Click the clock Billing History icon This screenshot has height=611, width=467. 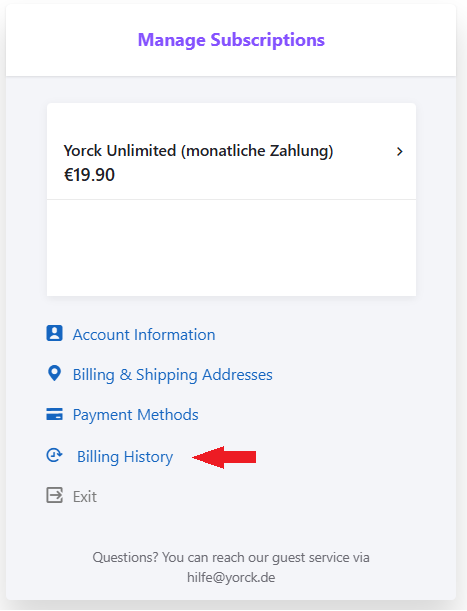(54, 455)
